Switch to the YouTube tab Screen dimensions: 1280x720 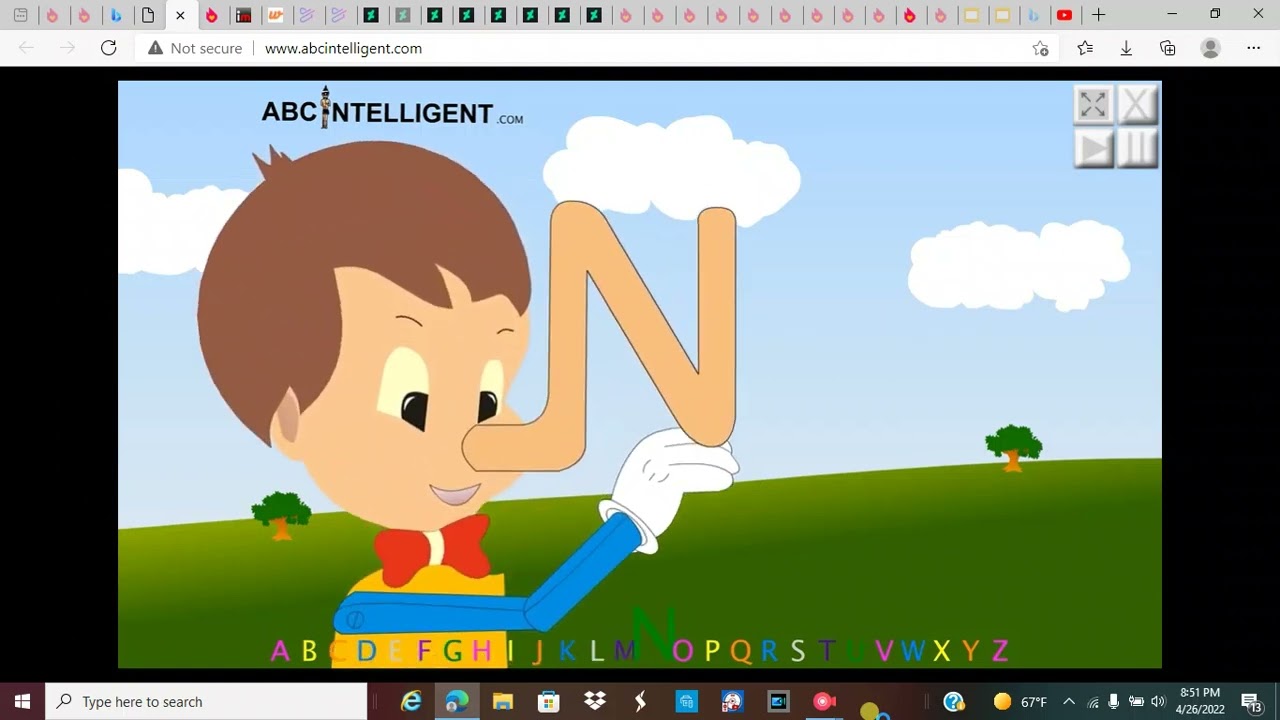pyautogui.click(x=1065, y=15)
